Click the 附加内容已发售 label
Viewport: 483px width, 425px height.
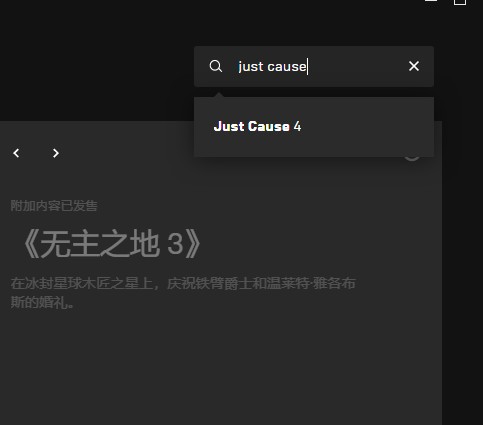pos(54,206)
